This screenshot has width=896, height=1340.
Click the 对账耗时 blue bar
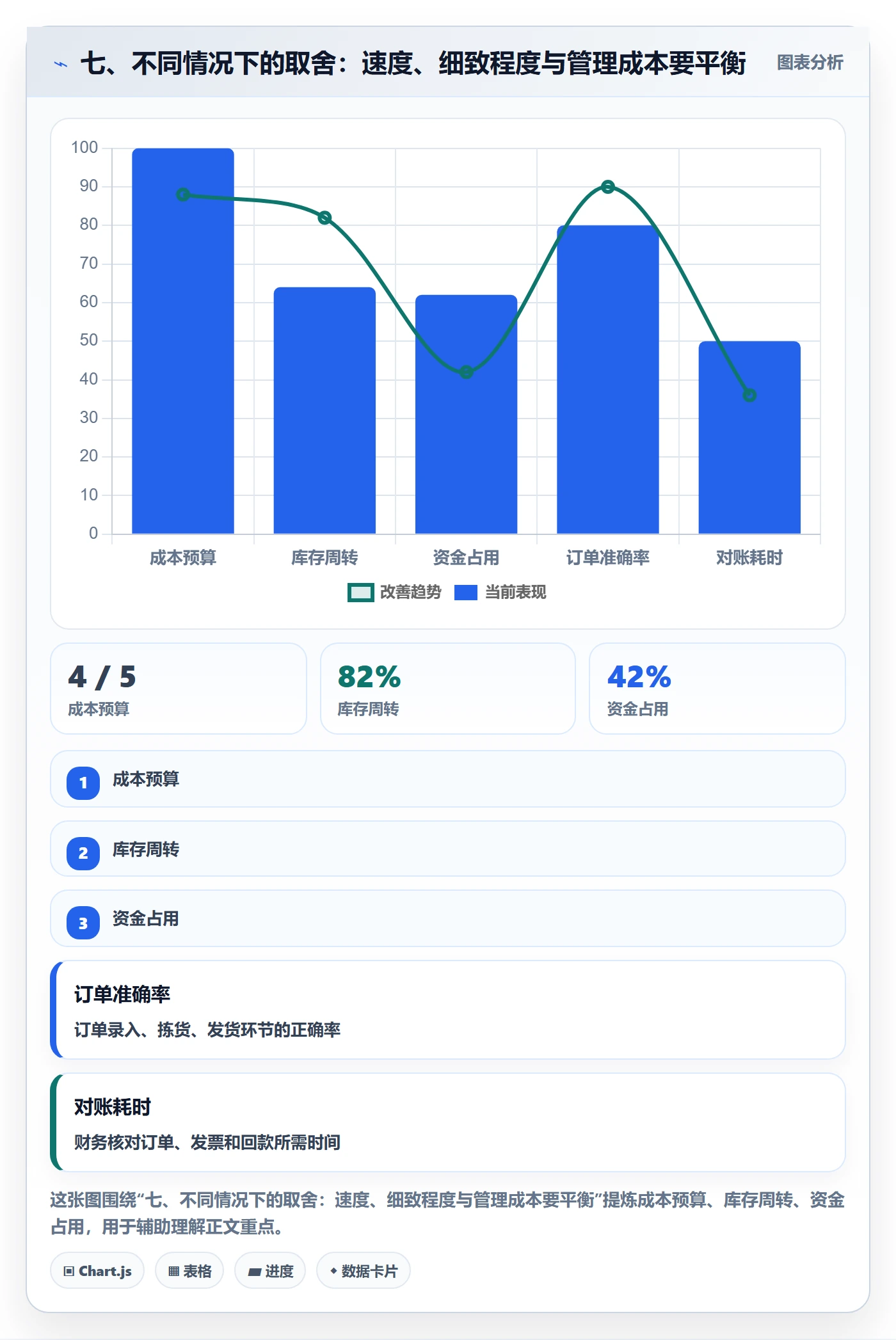pyautogui.click(x=749, y=437)
